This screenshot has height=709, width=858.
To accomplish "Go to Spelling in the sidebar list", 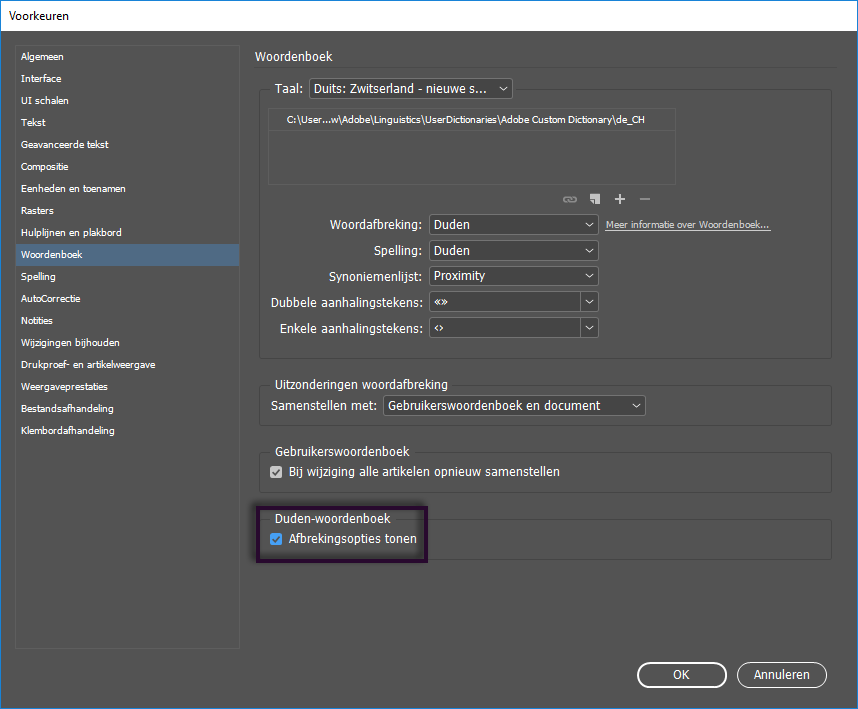I will click(x=127, y=277).
